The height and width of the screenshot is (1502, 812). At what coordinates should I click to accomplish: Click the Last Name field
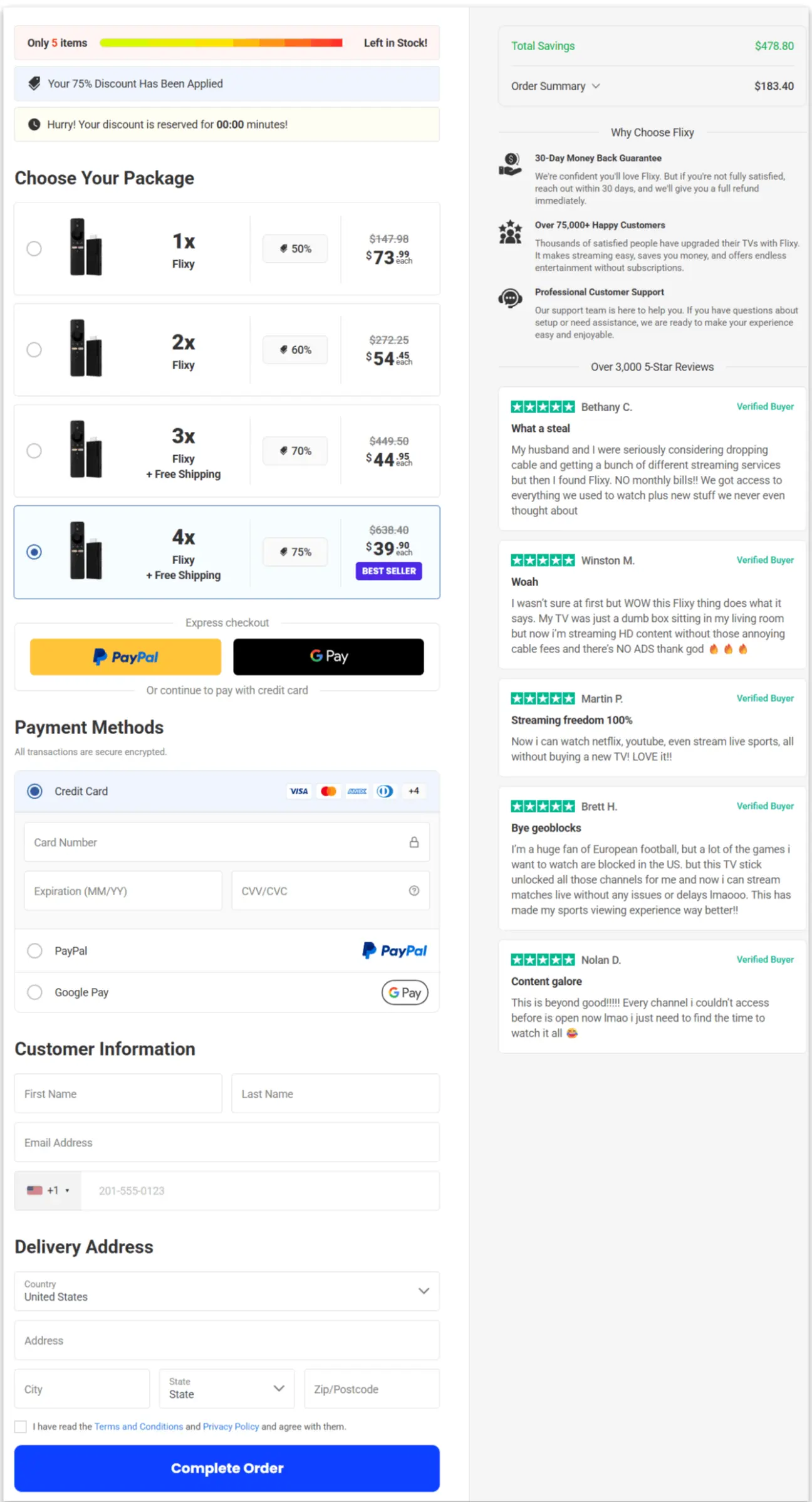(x=336, y=1093)
